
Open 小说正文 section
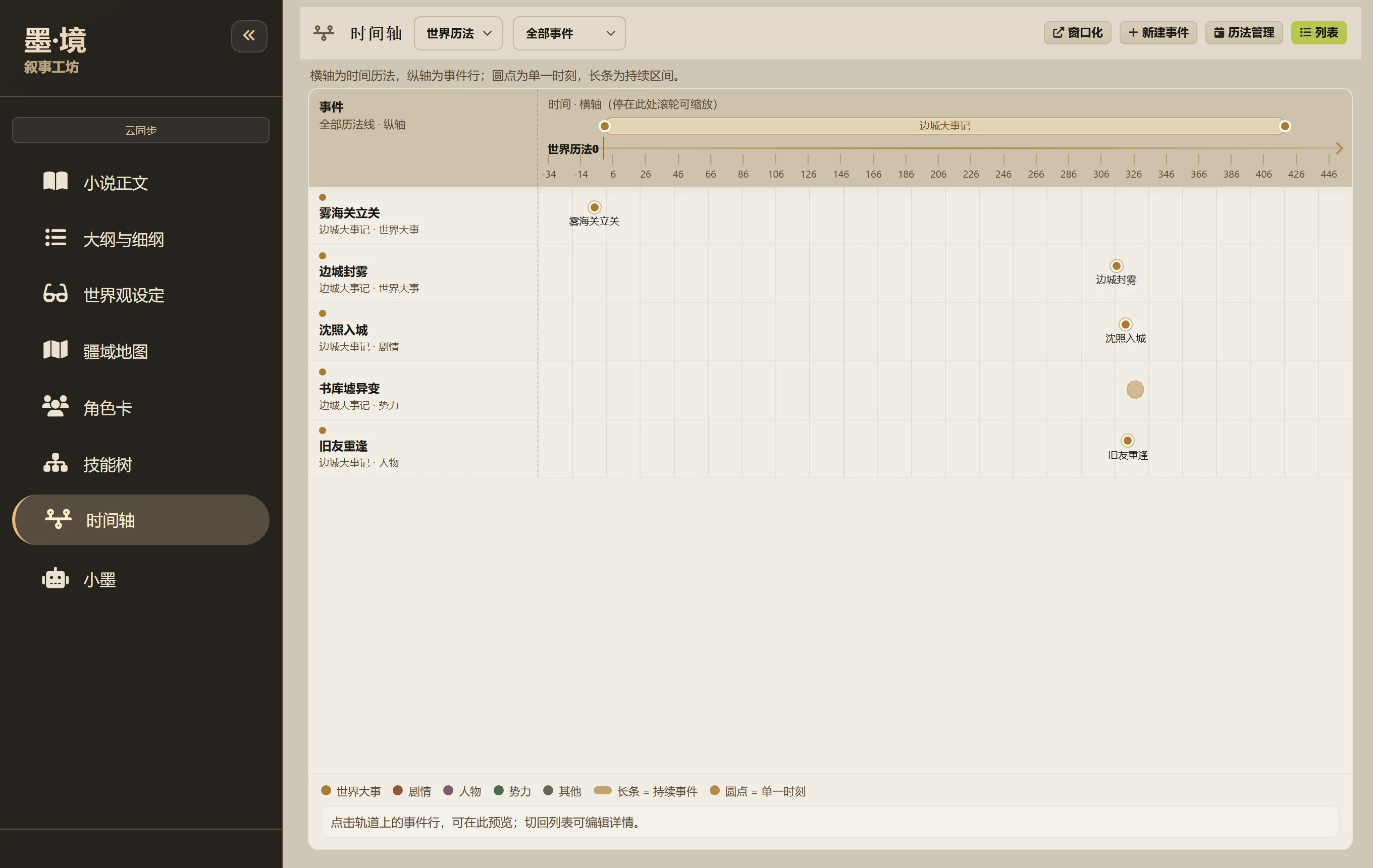tap(140, 182)
